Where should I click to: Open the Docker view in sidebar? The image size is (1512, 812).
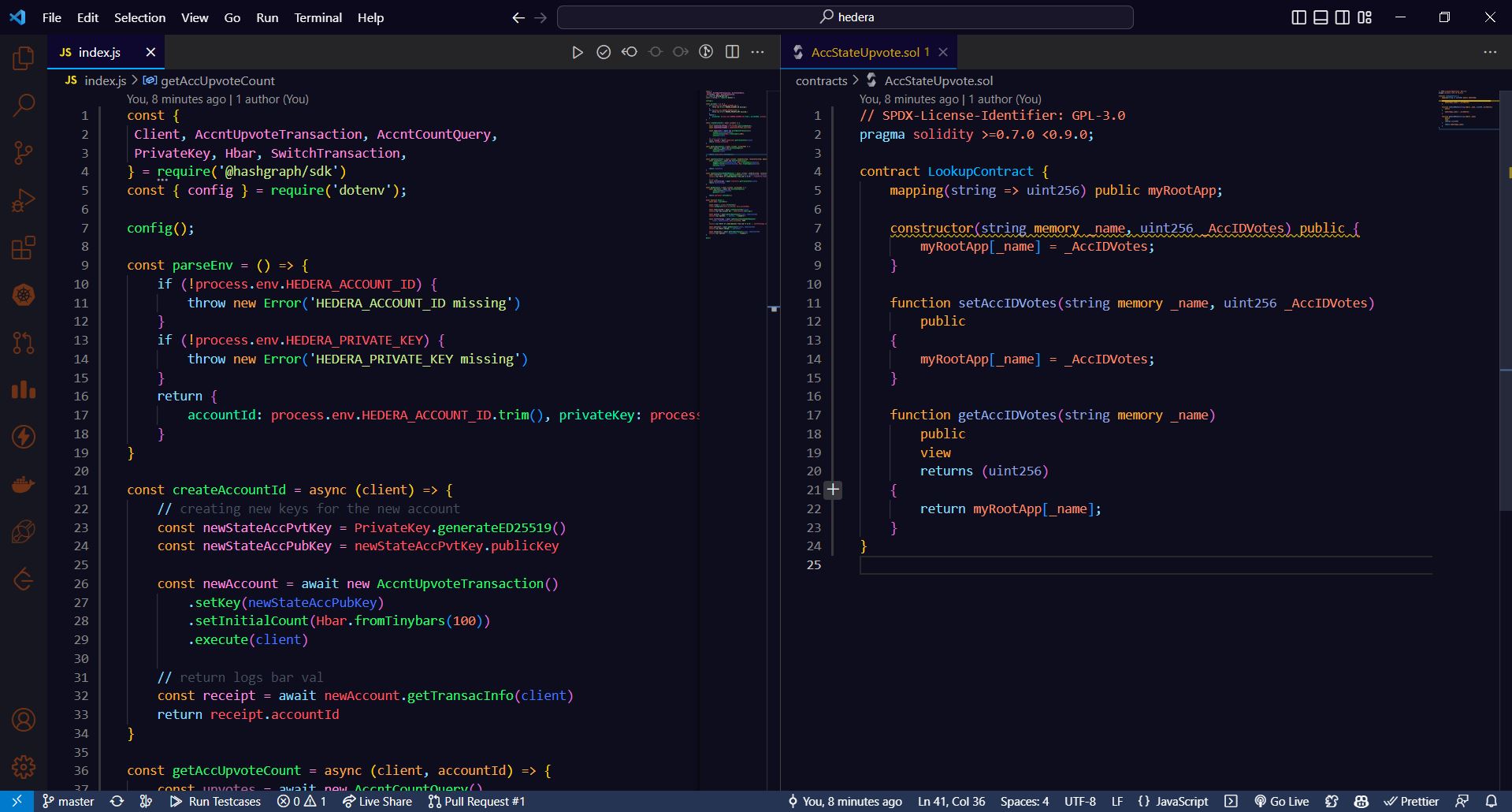point(24,484)
